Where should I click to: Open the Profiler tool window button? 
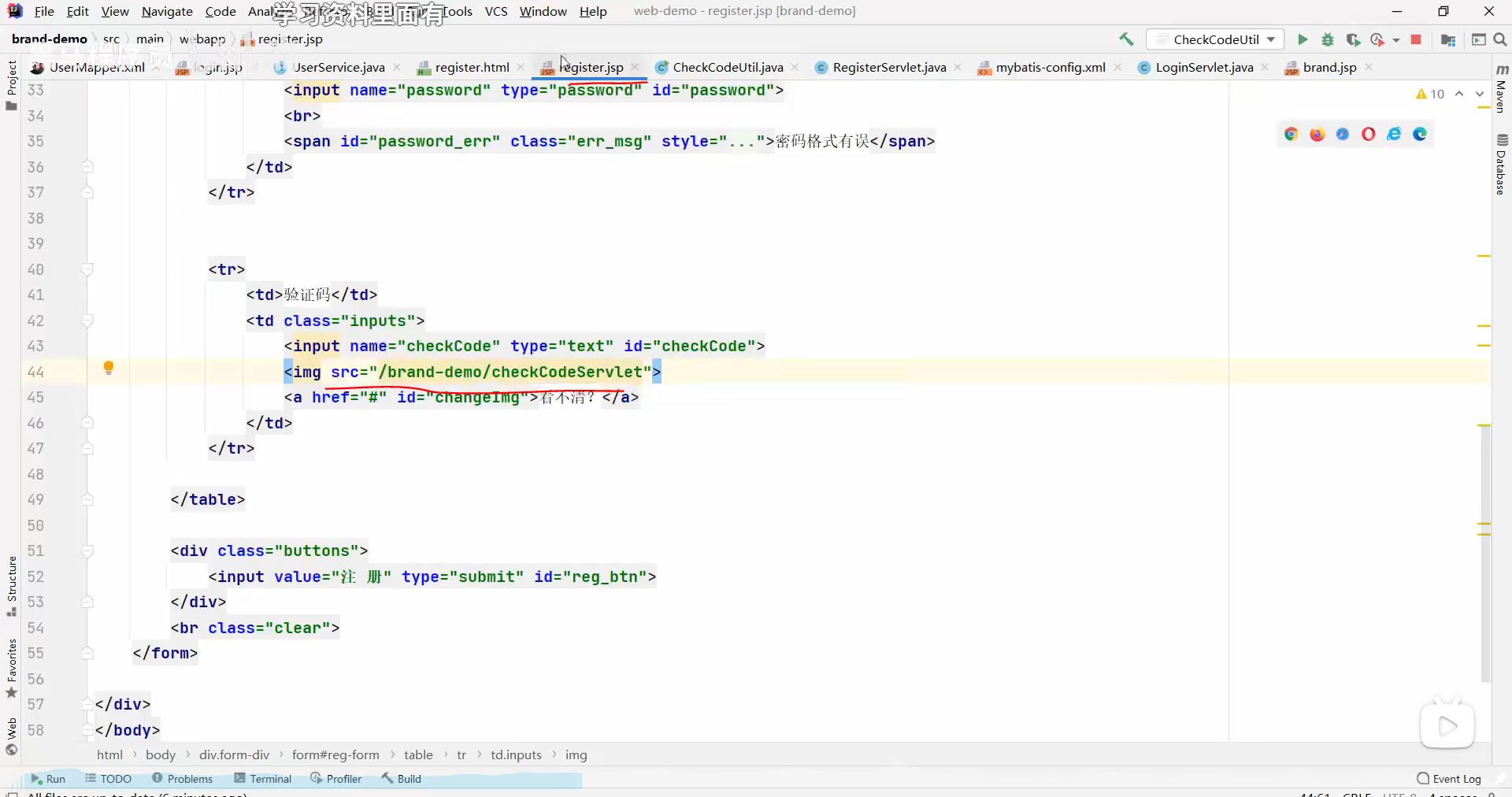point(336,779)
